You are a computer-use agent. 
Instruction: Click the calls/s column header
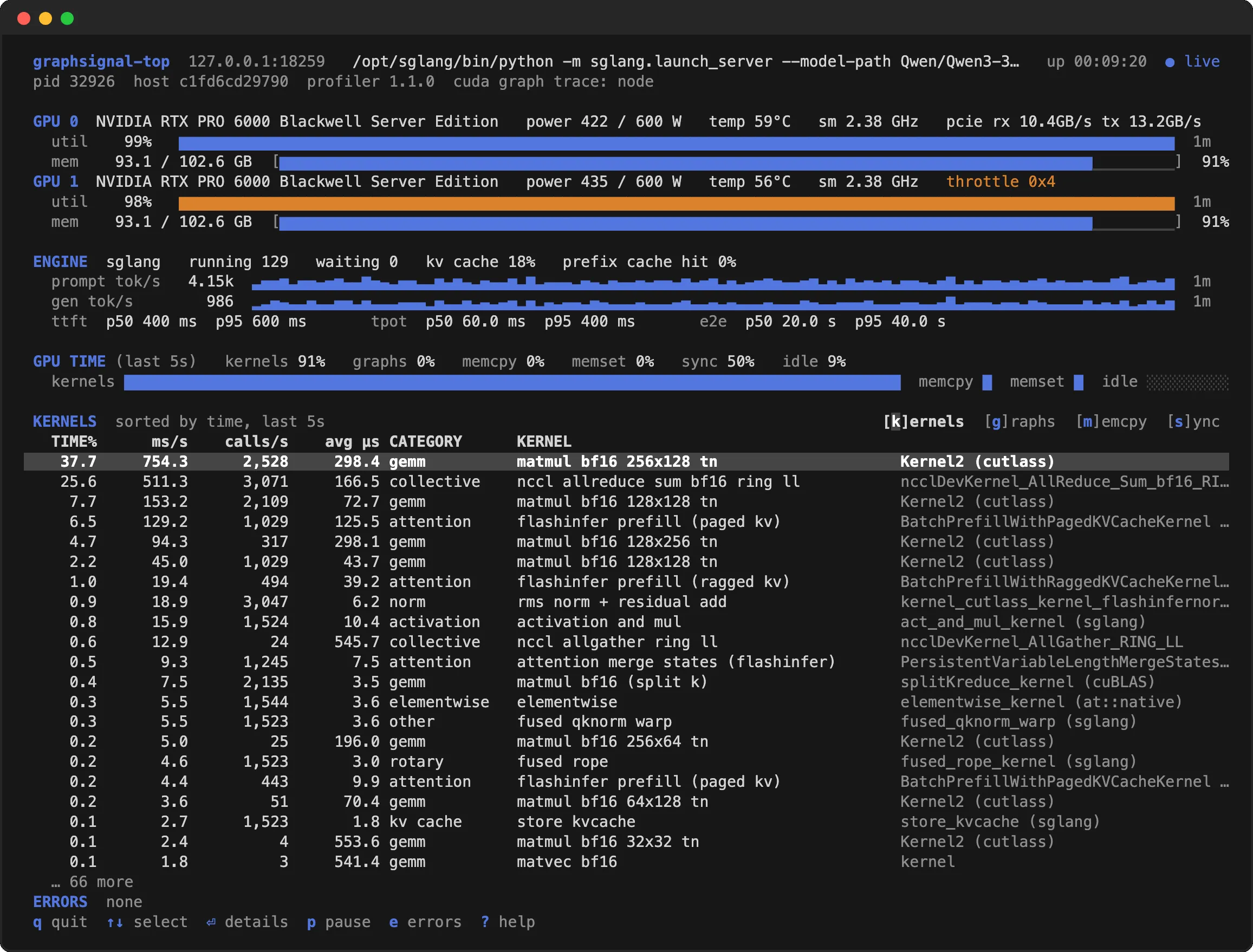(256, 441)
